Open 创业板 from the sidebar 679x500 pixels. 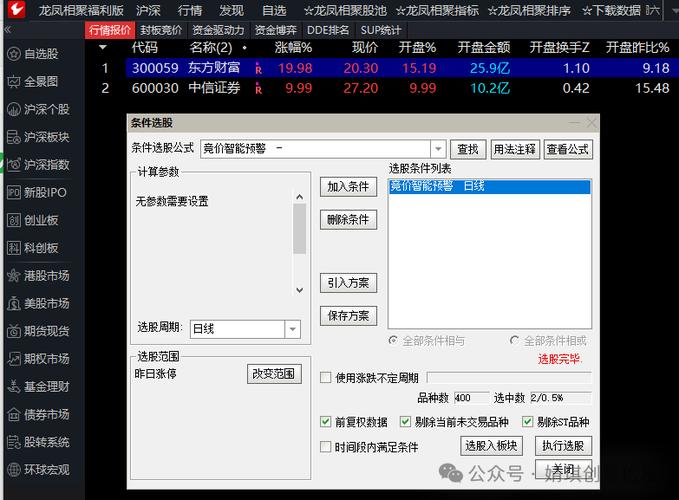33,220
